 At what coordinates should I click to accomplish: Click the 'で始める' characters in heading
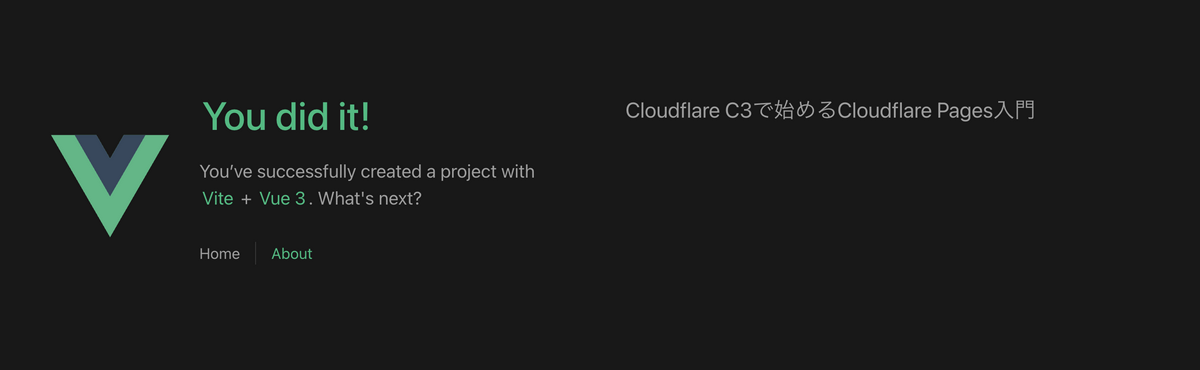794,111
